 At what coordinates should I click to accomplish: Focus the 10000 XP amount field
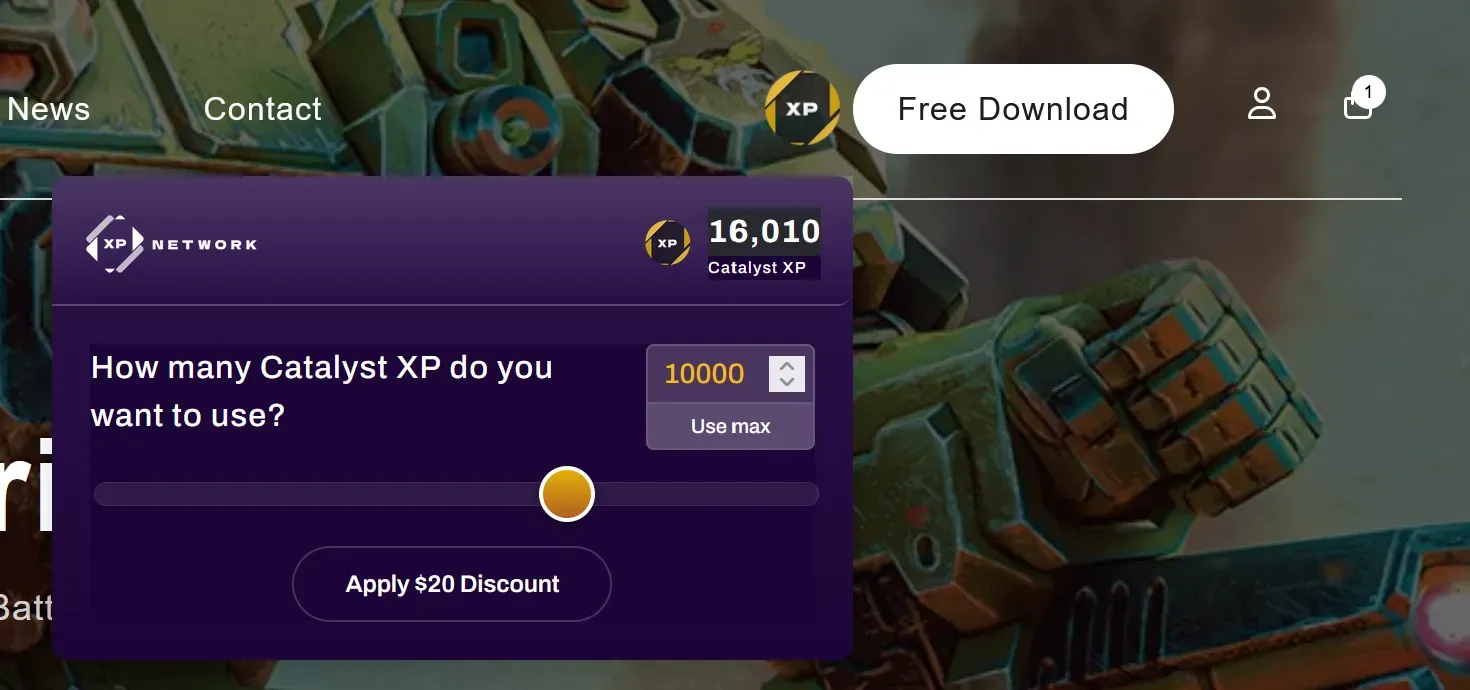click(706, 374)
